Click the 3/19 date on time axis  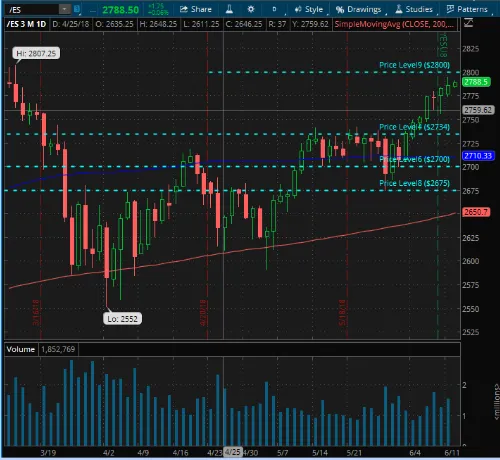click(x=48, y=453)
